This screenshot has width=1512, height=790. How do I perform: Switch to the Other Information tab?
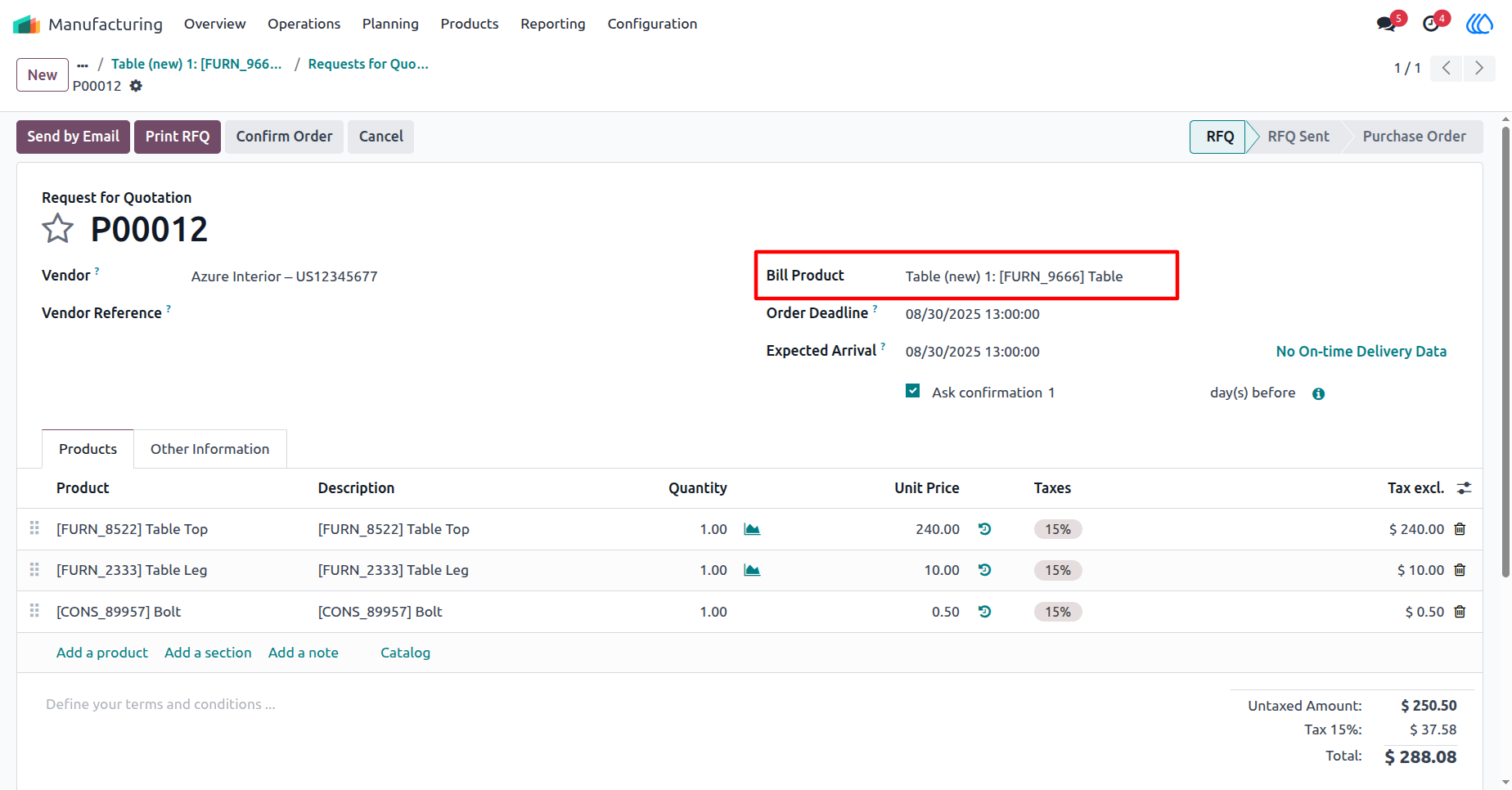(x=209, y=449)
